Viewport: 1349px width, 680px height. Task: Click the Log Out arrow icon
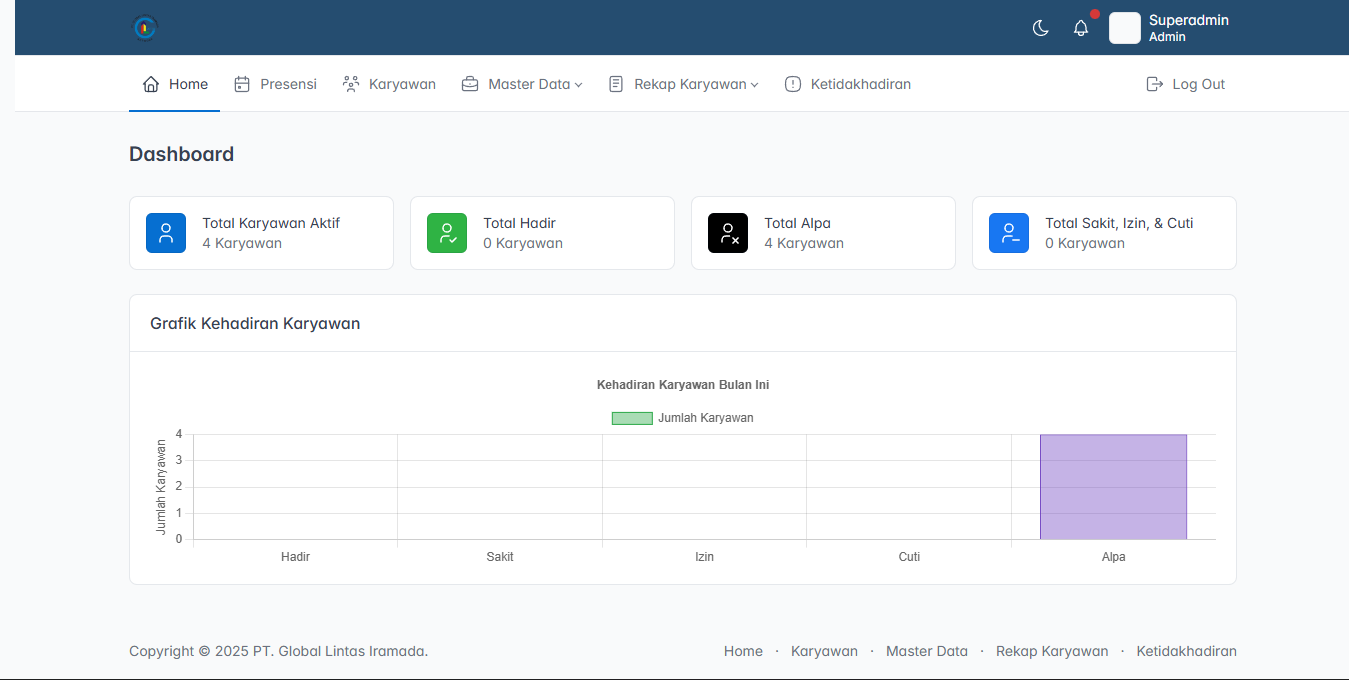[1154, 84]
